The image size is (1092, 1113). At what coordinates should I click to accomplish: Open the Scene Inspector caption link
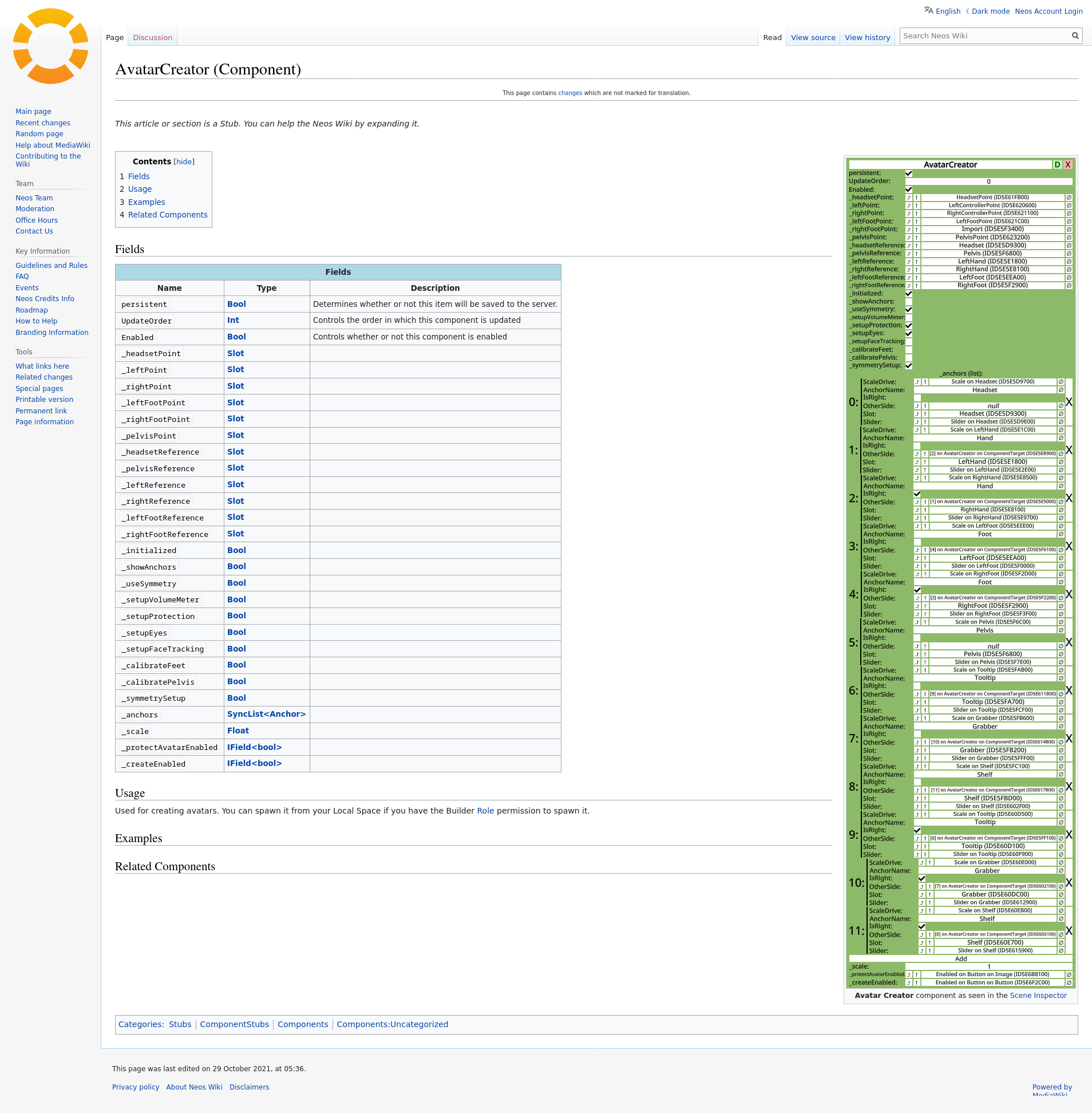1038,996
